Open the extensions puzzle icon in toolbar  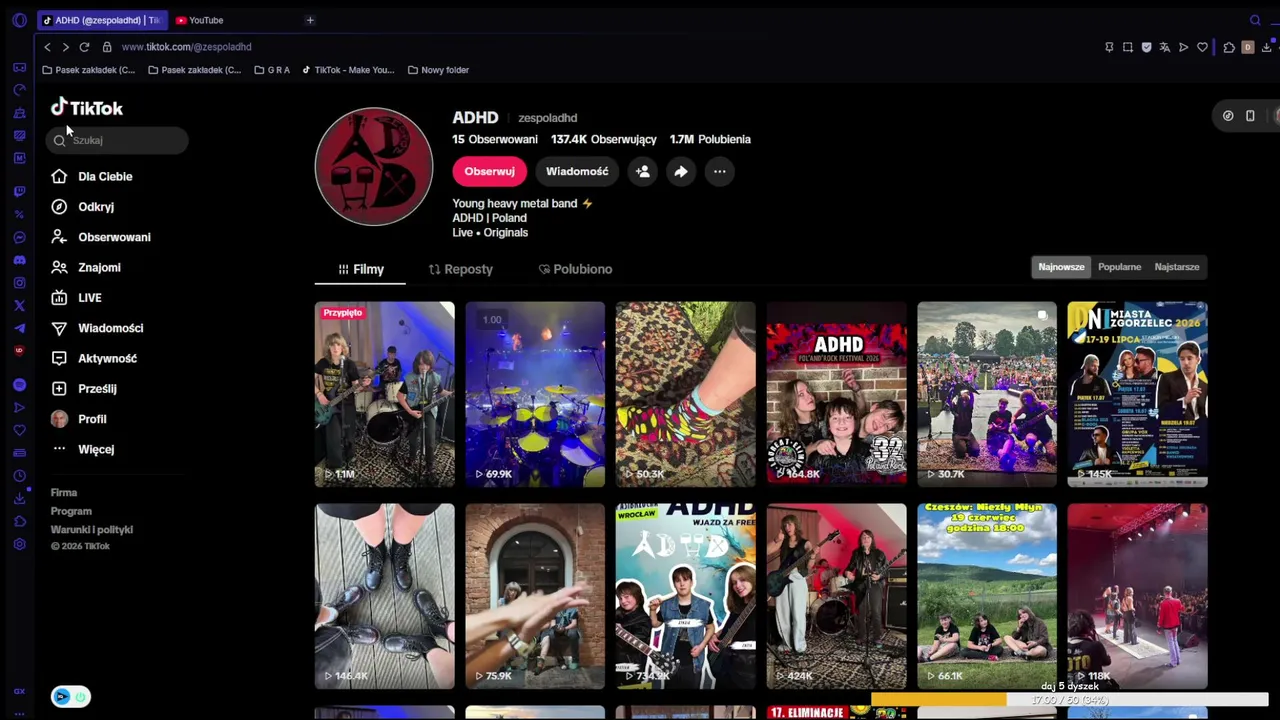click(1229, 47)
